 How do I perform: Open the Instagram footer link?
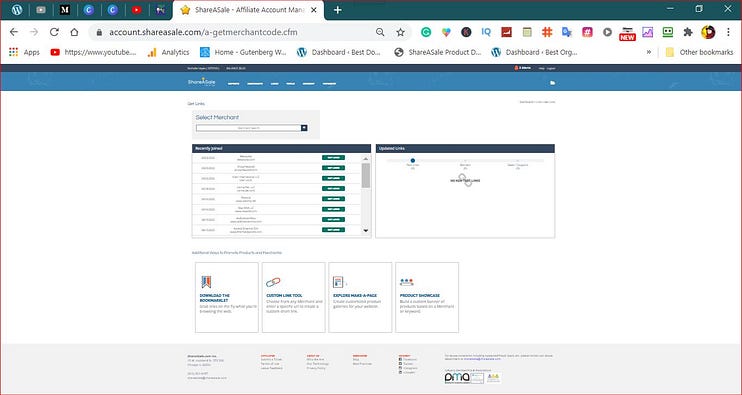click(x=408, y=368)
